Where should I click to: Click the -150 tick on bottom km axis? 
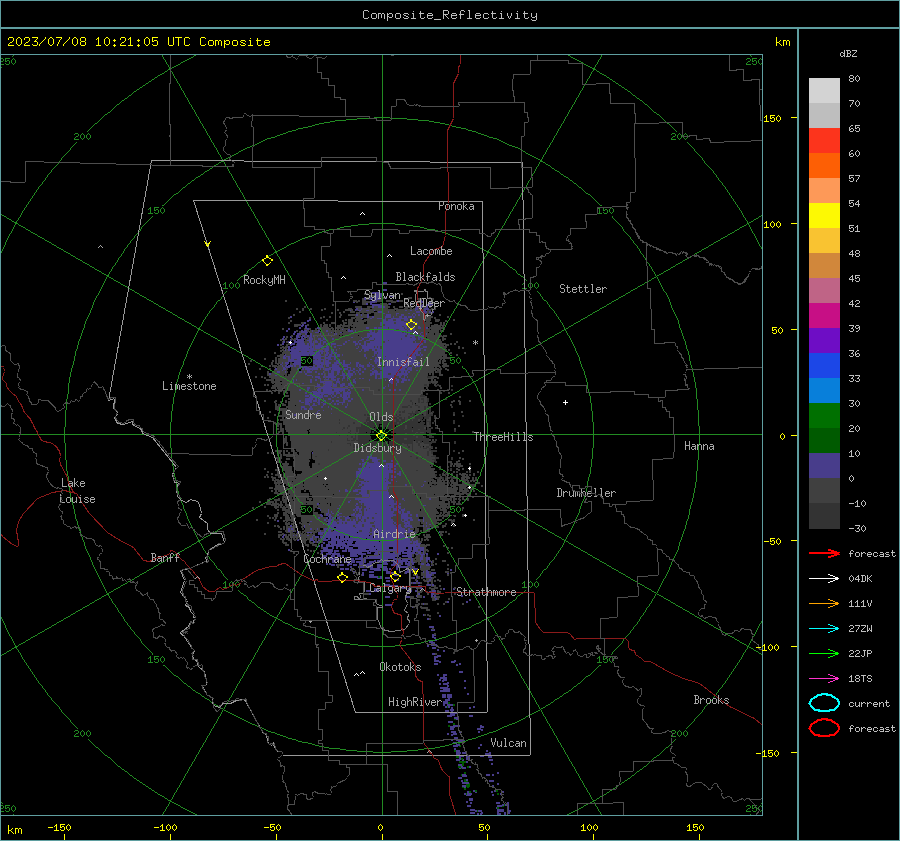59,827
